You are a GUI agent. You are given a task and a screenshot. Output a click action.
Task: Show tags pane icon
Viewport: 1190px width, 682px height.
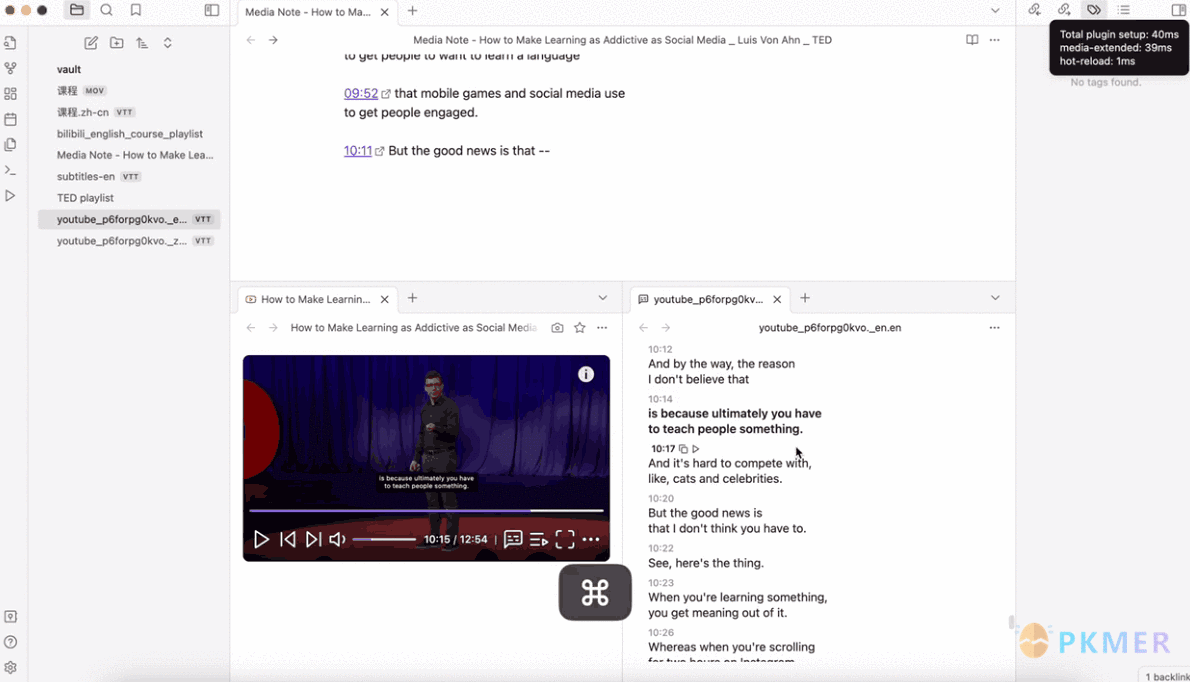pyautogui.click(x=1094, y=10)
